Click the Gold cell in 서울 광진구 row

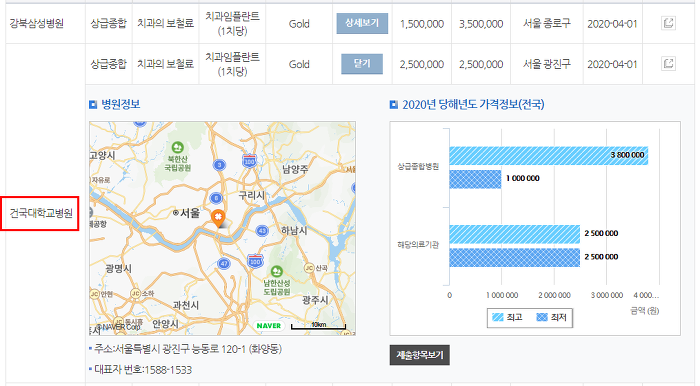click(299, 64)
